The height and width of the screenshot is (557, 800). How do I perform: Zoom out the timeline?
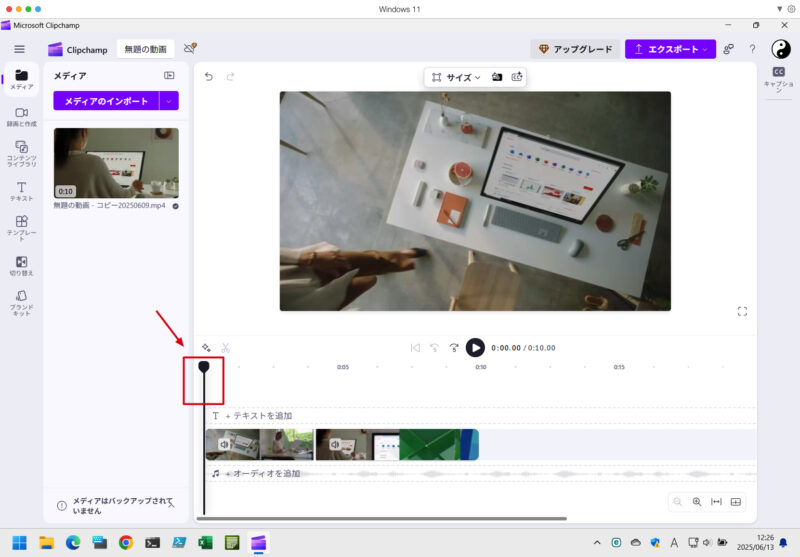[x=678, y=502]
